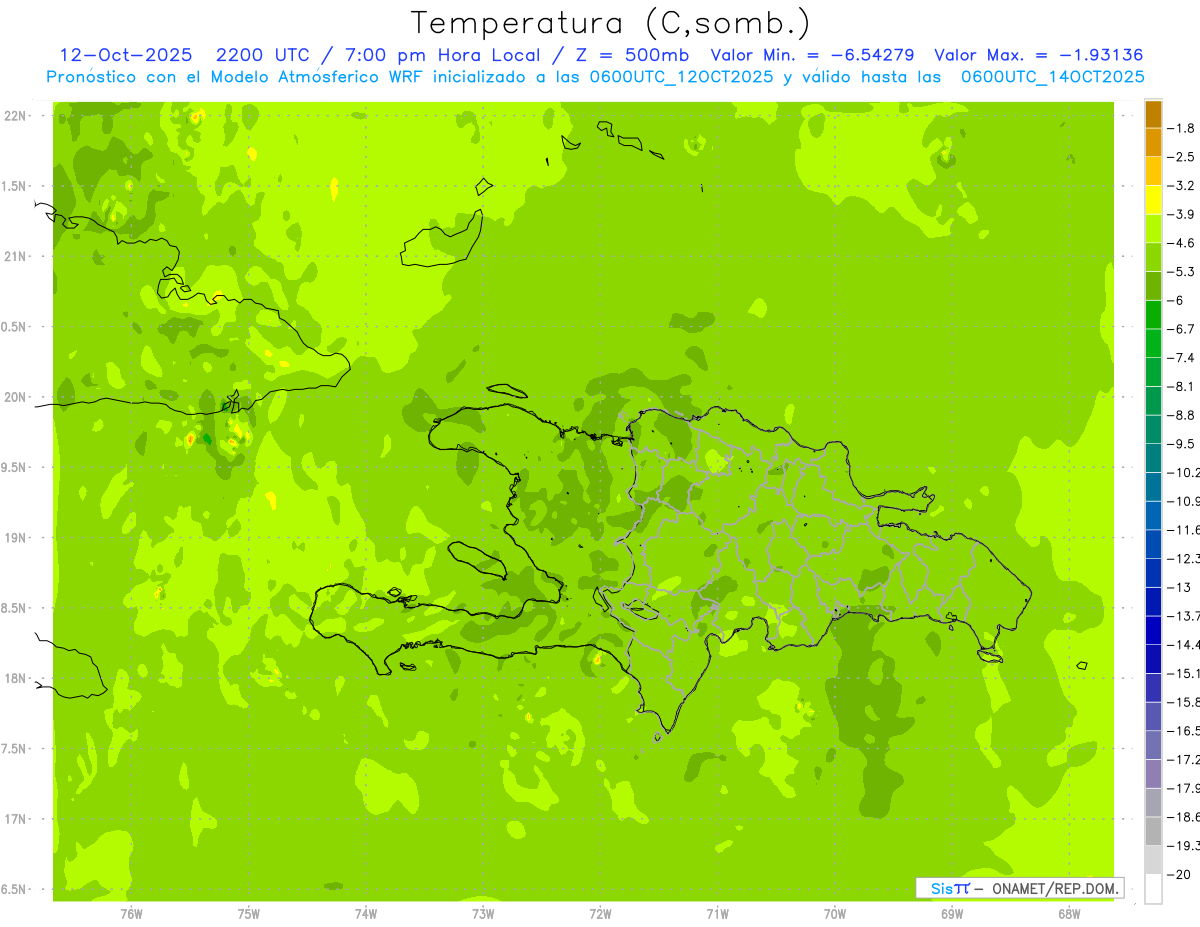The height and width of the screenshot is (927, 1200).
Task: Click 'Valor Max. = -1.93136'
Action: point(1038,55)
